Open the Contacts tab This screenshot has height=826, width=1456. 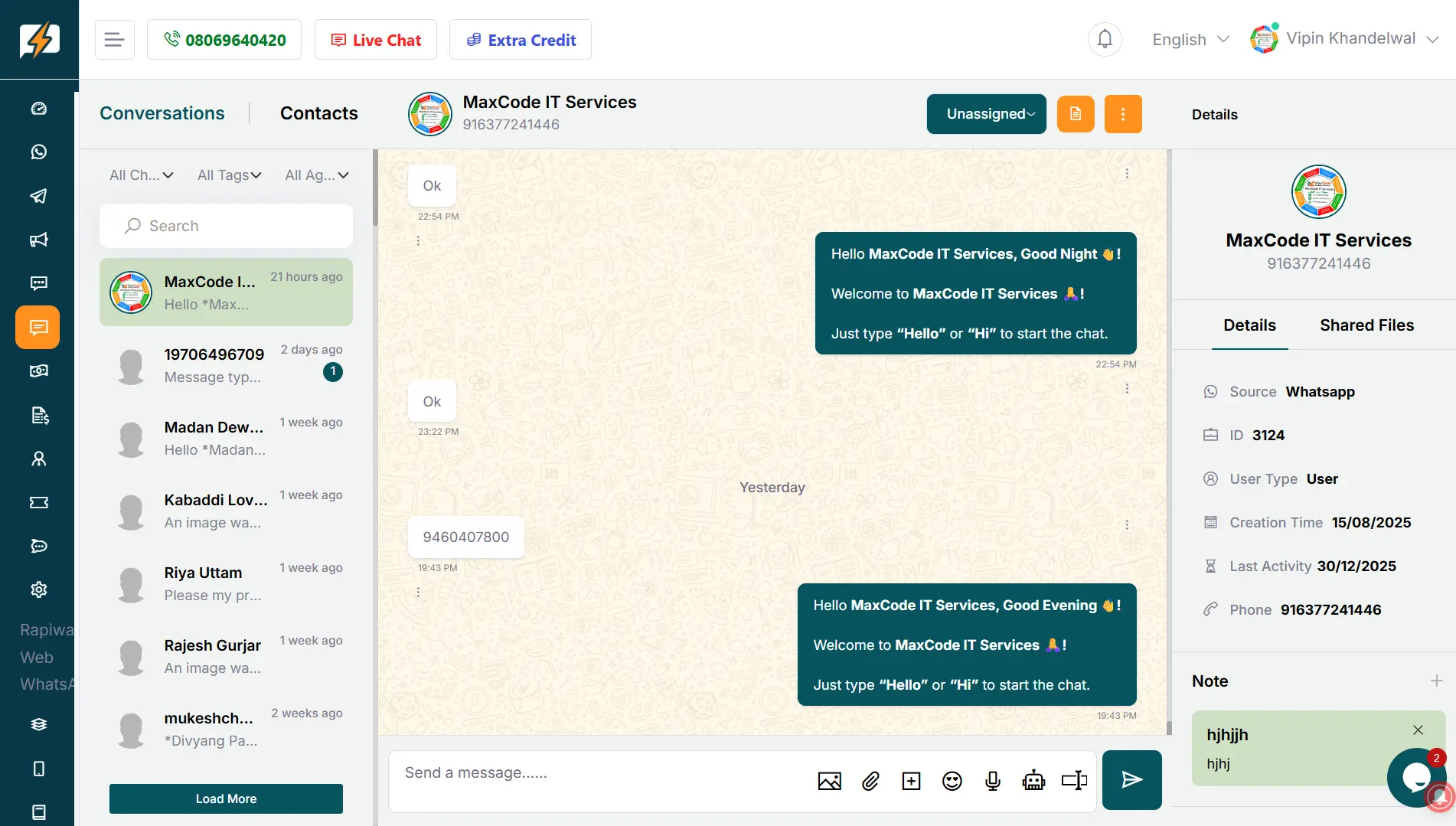click(318, 113)
